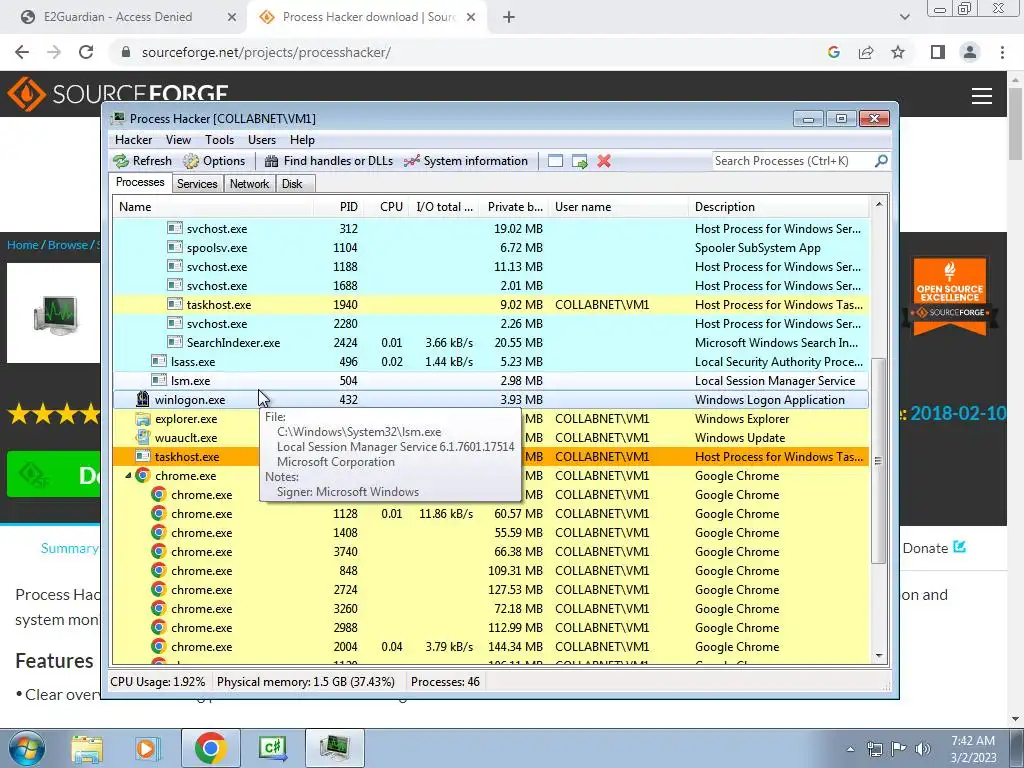
Task: Sort by the Description column header
Action: (x=778, y=207)
